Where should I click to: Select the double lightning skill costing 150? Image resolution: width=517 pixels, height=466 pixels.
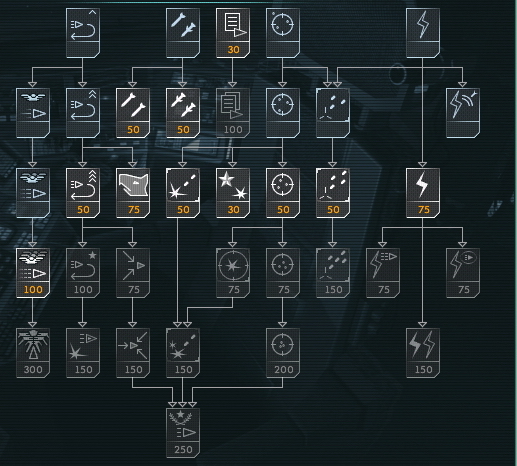coord(423,353)
